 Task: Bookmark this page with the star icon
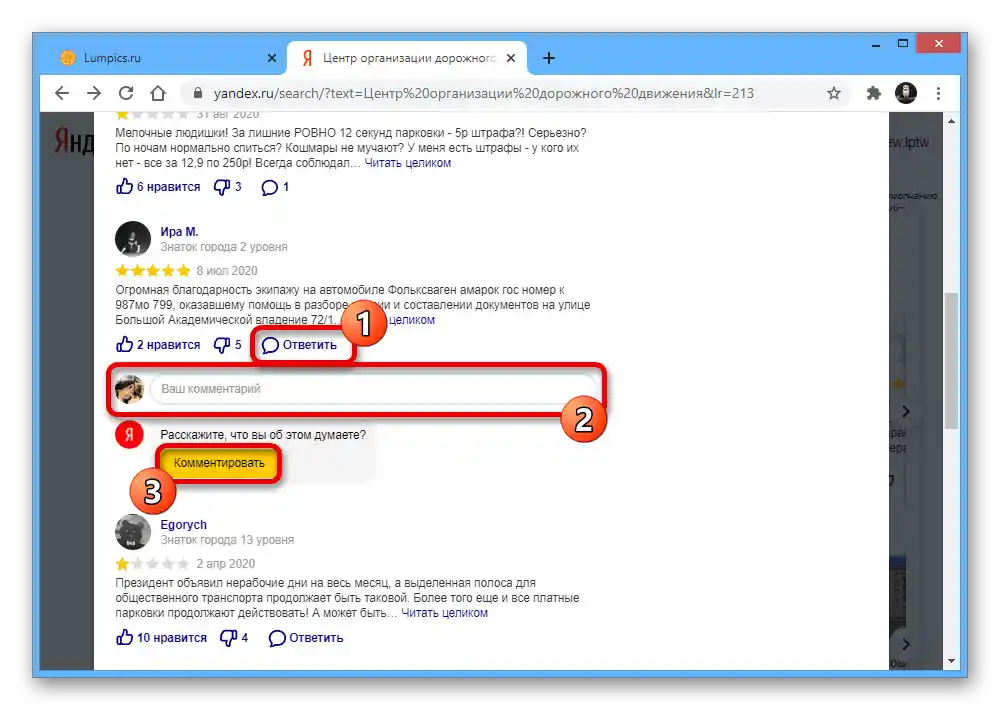tap(834, 93)
